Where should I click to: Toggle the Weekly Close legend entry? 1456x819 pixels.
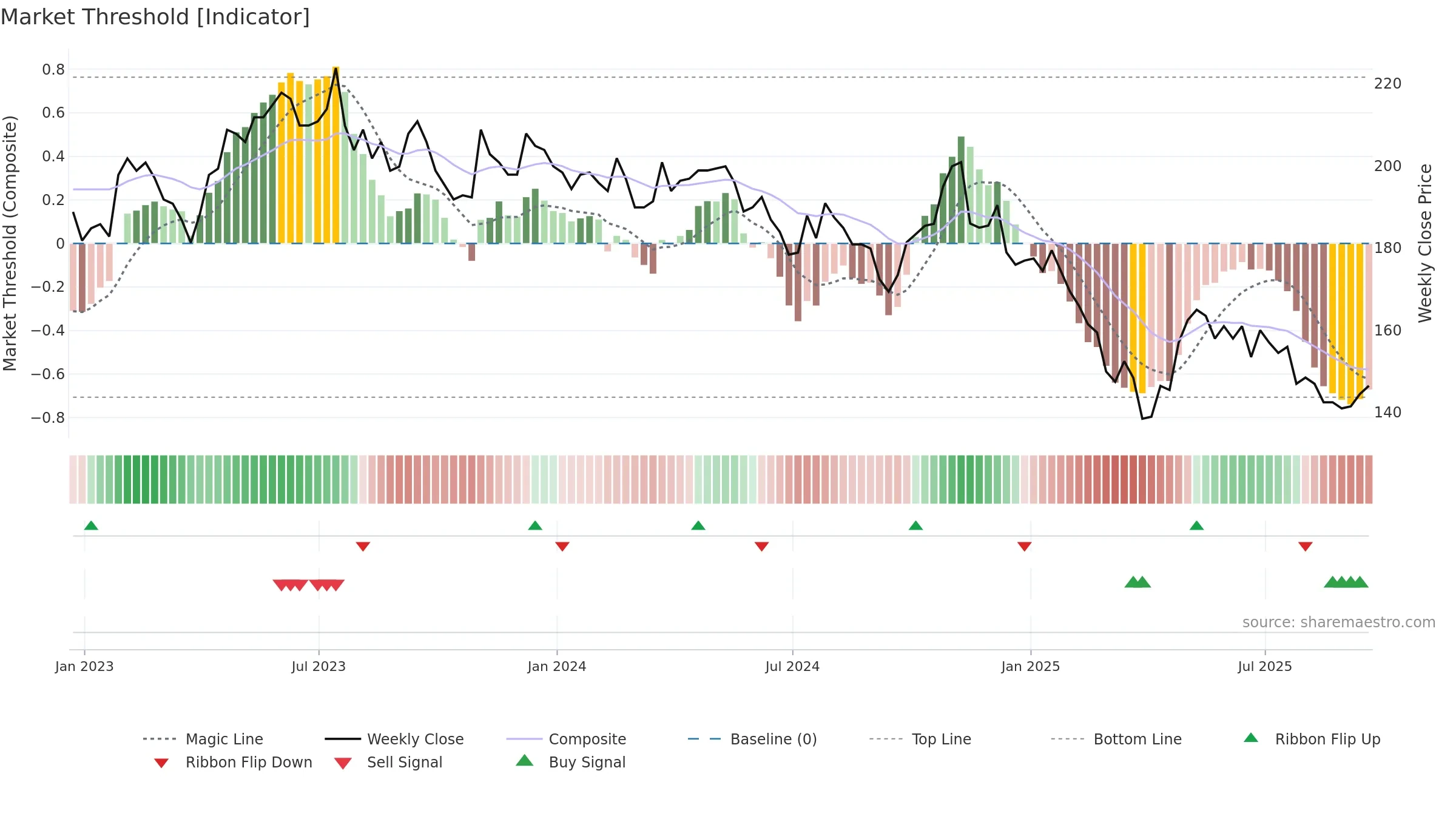(x=394, y=739)
